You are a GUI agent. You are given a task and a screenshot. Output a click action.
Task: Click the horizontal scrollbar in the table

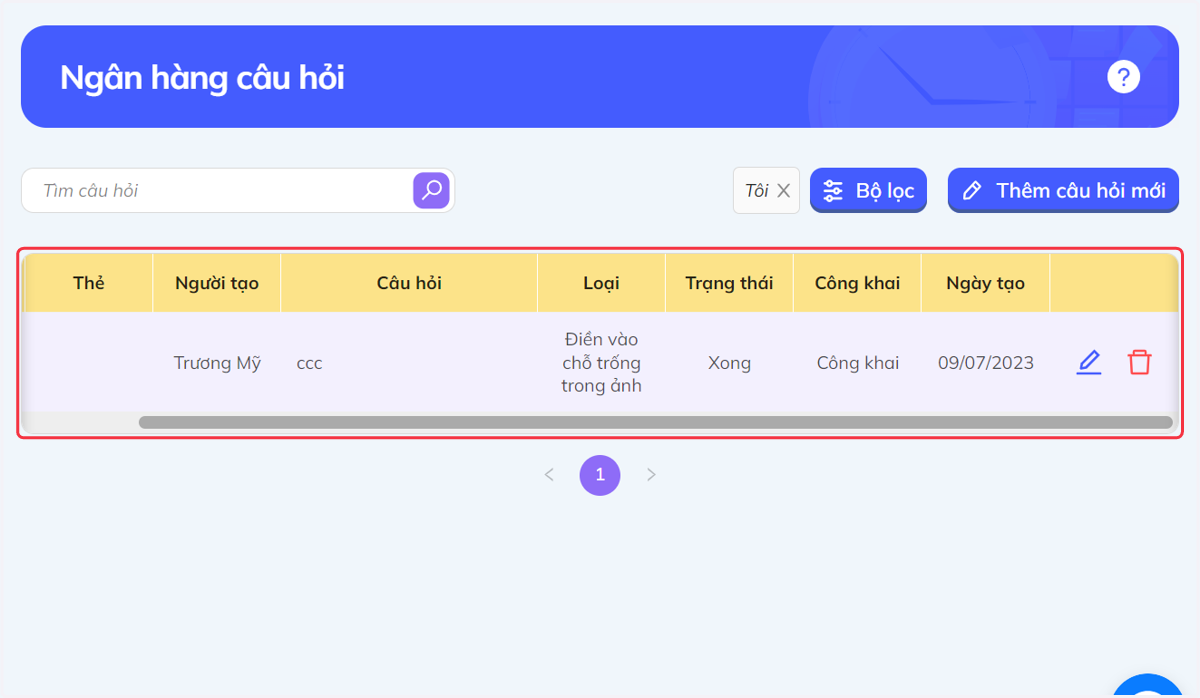(x=655, y=423)
